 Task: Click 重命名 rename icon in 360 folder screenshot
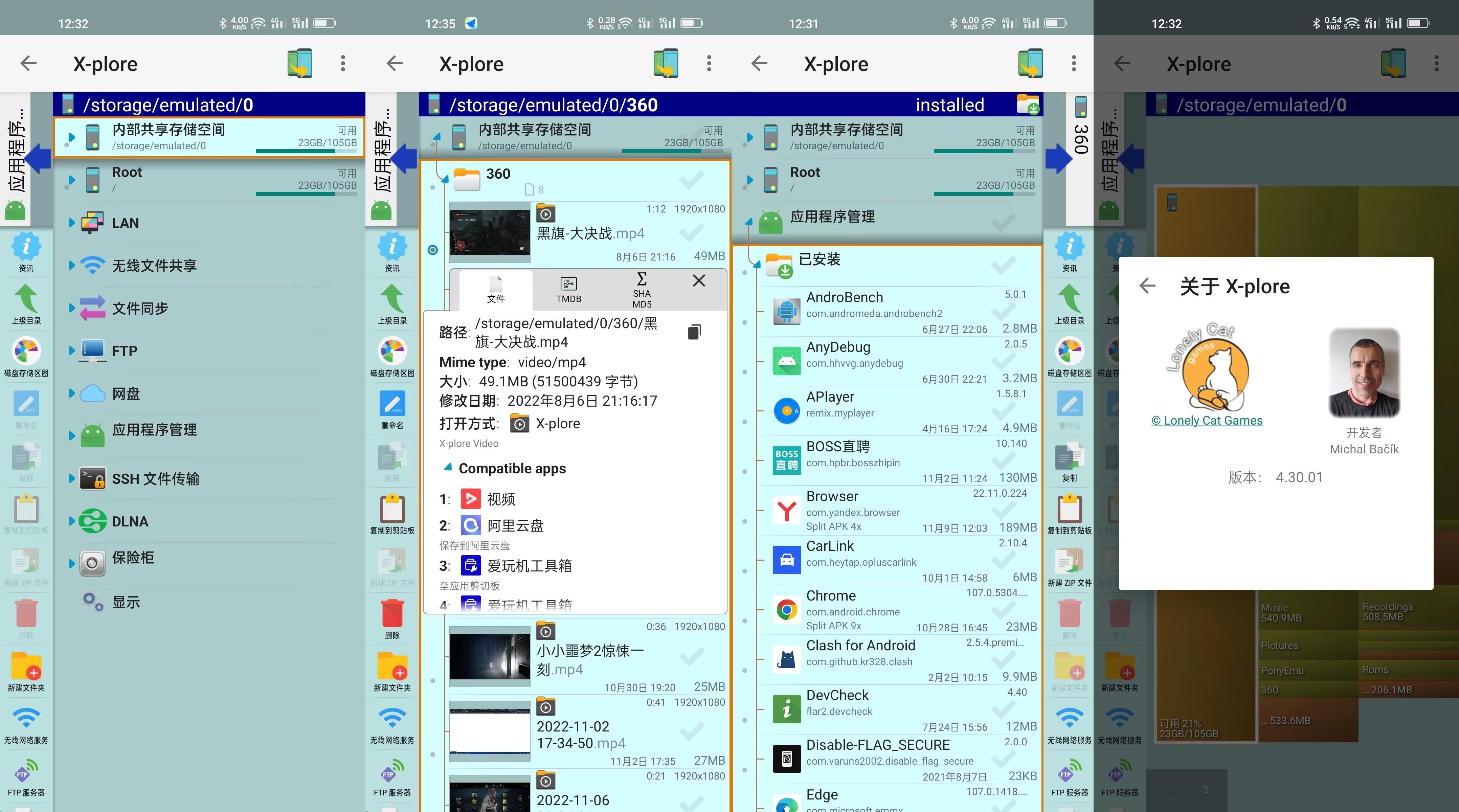click(392, 409)
